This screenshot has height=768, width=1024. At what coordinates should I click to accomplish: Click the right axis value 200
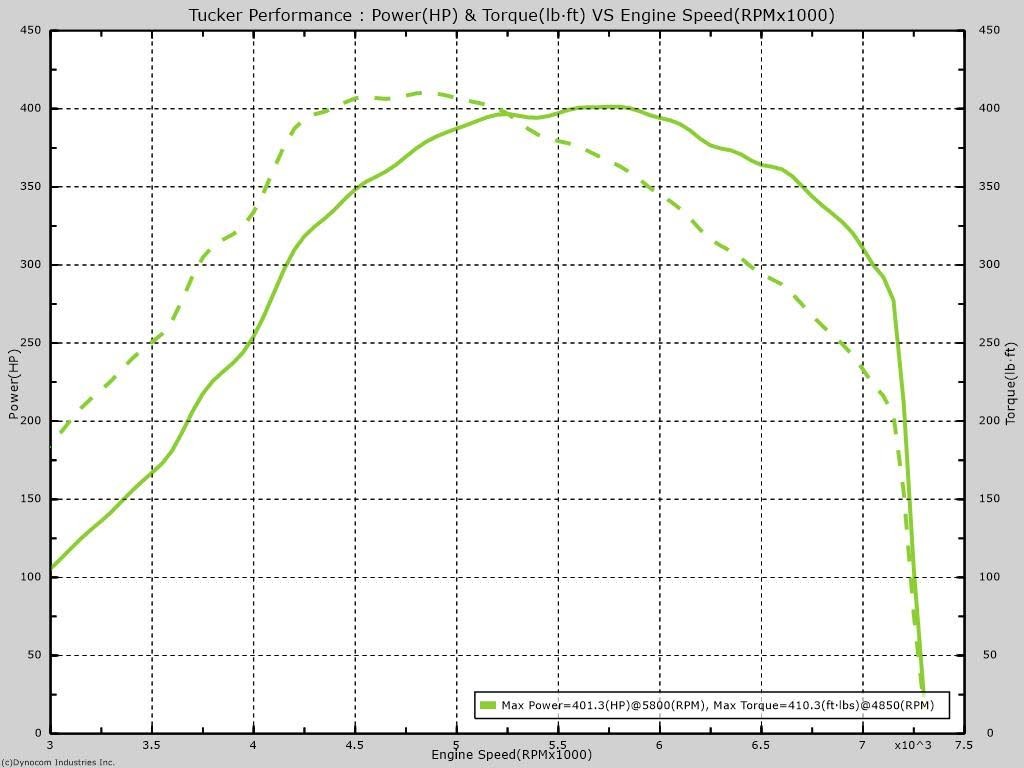point(989,421)
